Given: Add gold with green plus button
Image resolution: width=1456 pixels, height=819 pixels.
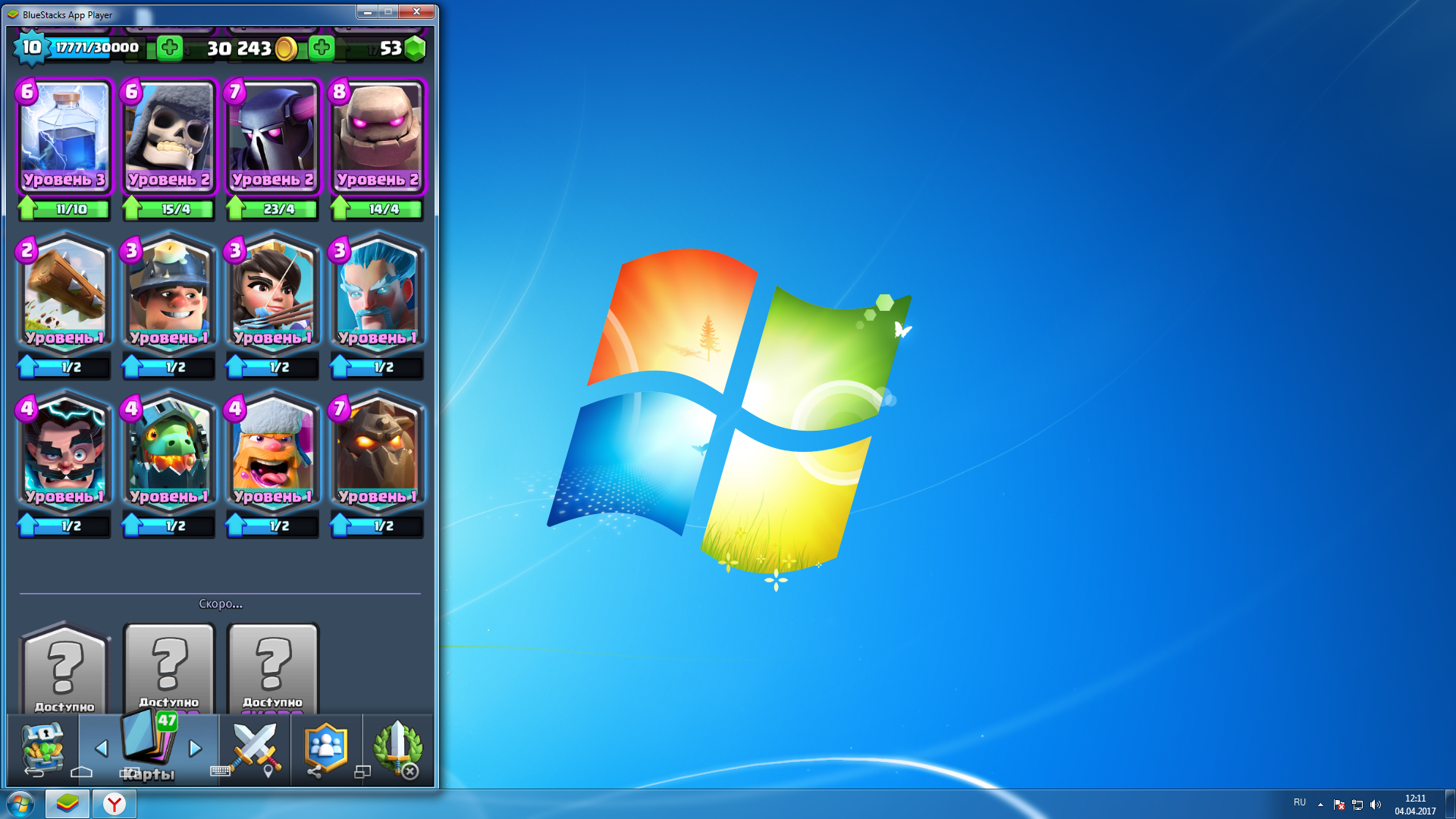Looking at the screenshot, I should coord(169,48).
